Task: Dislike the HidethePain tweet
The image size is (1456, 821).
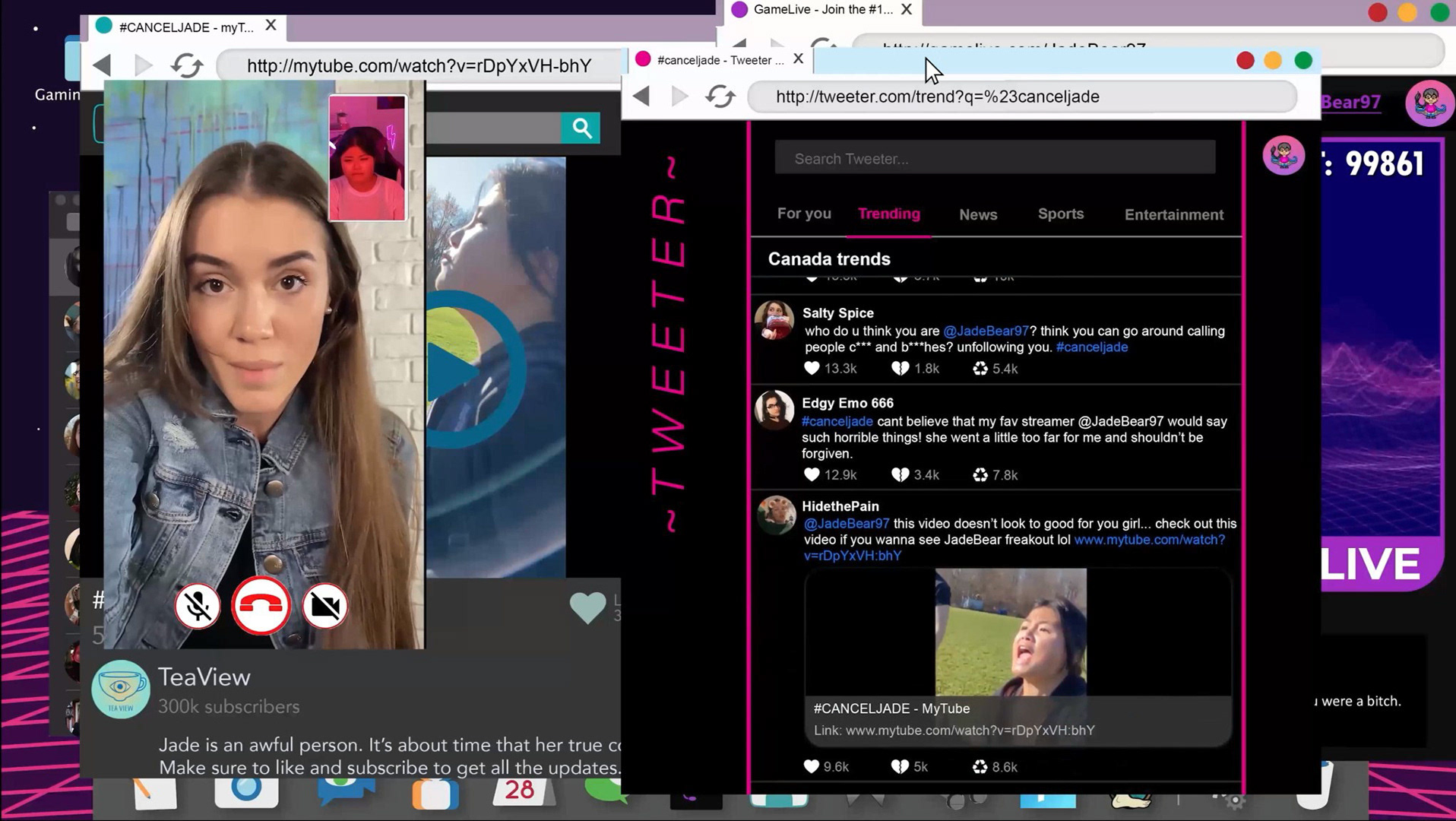Action: point(900,766)
